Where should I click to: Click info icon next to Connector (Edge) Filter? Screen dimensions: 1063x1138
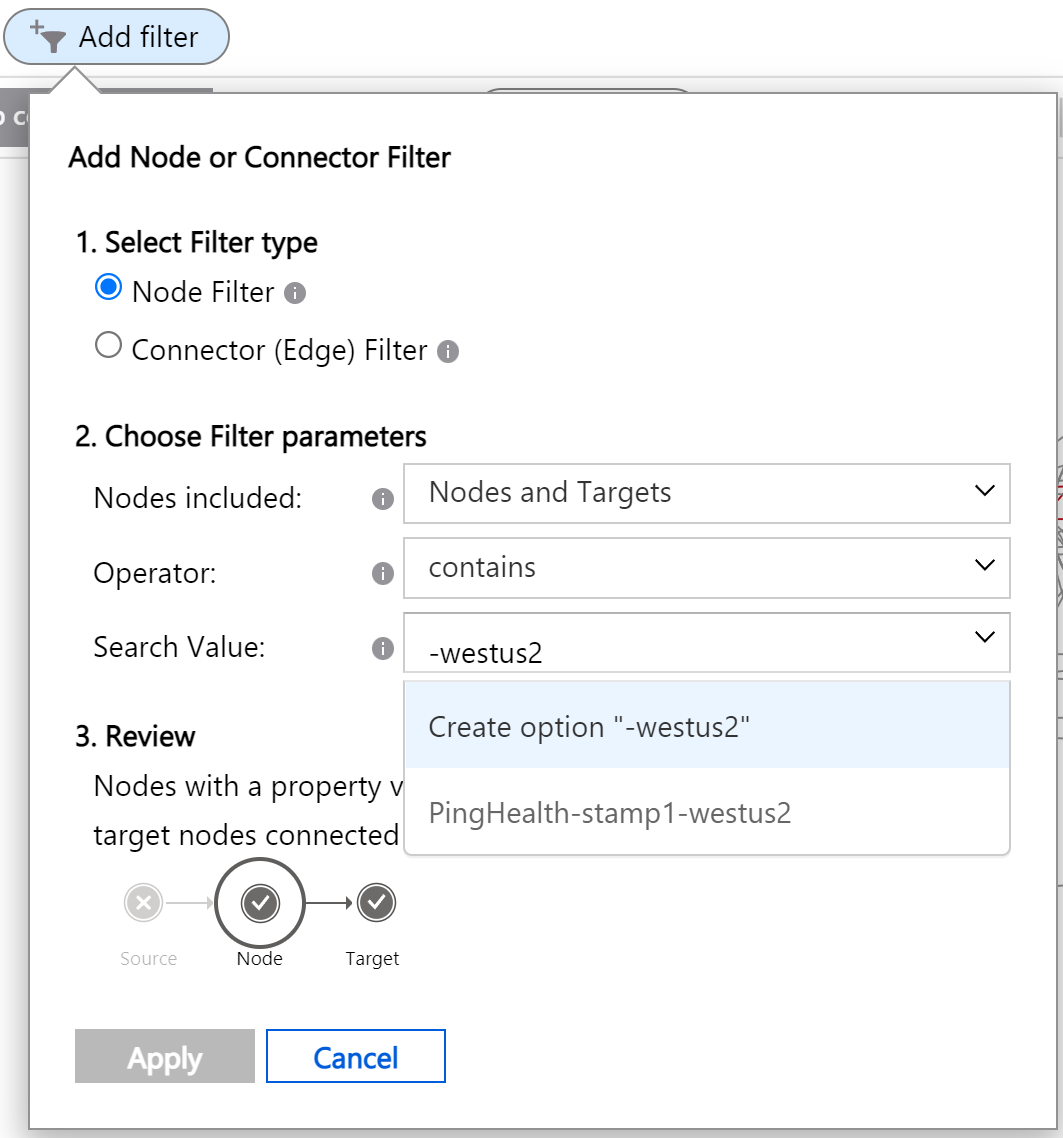[x=449, y=352]
